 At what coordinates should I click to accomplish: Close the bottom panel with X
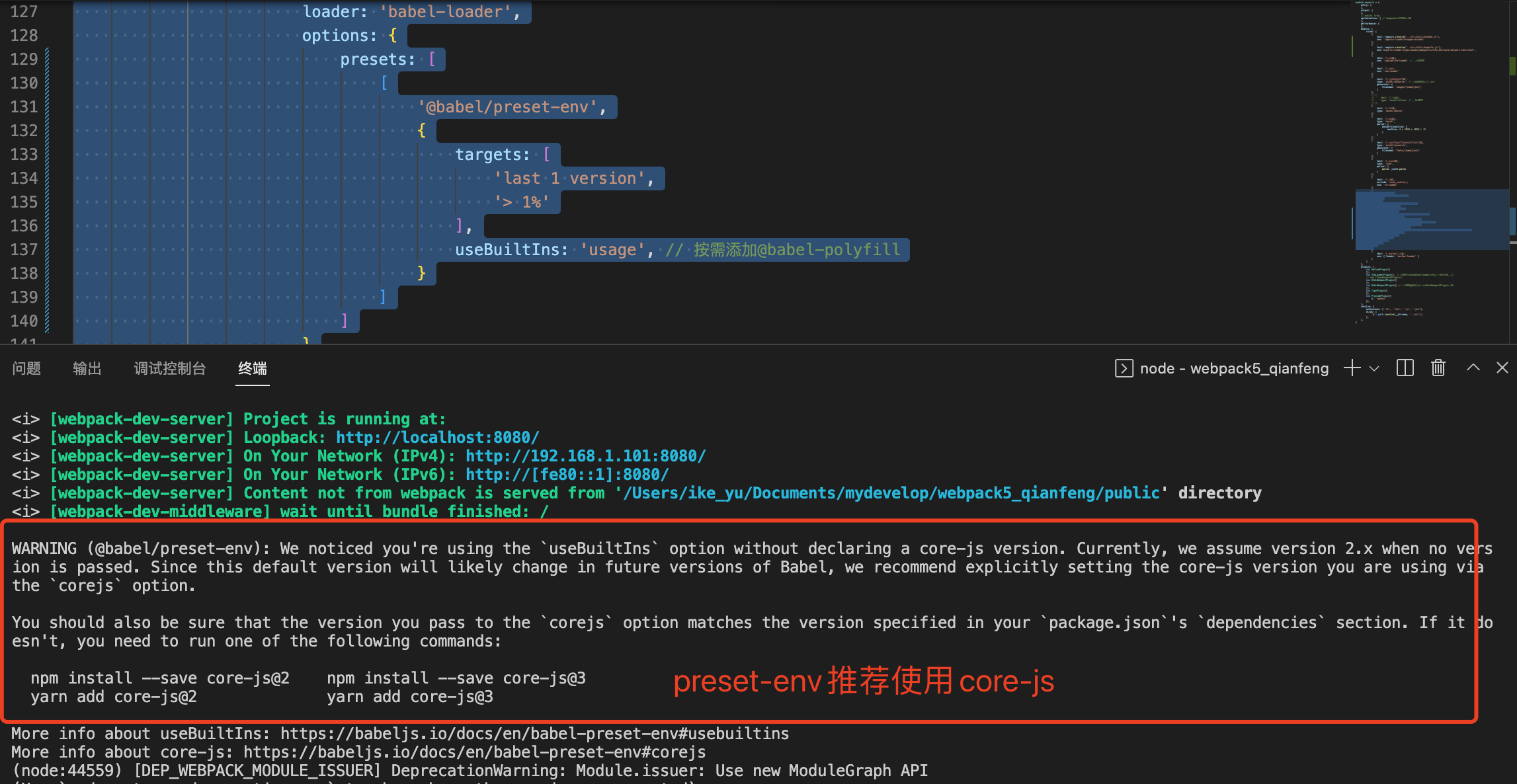tap(1502, 368)
